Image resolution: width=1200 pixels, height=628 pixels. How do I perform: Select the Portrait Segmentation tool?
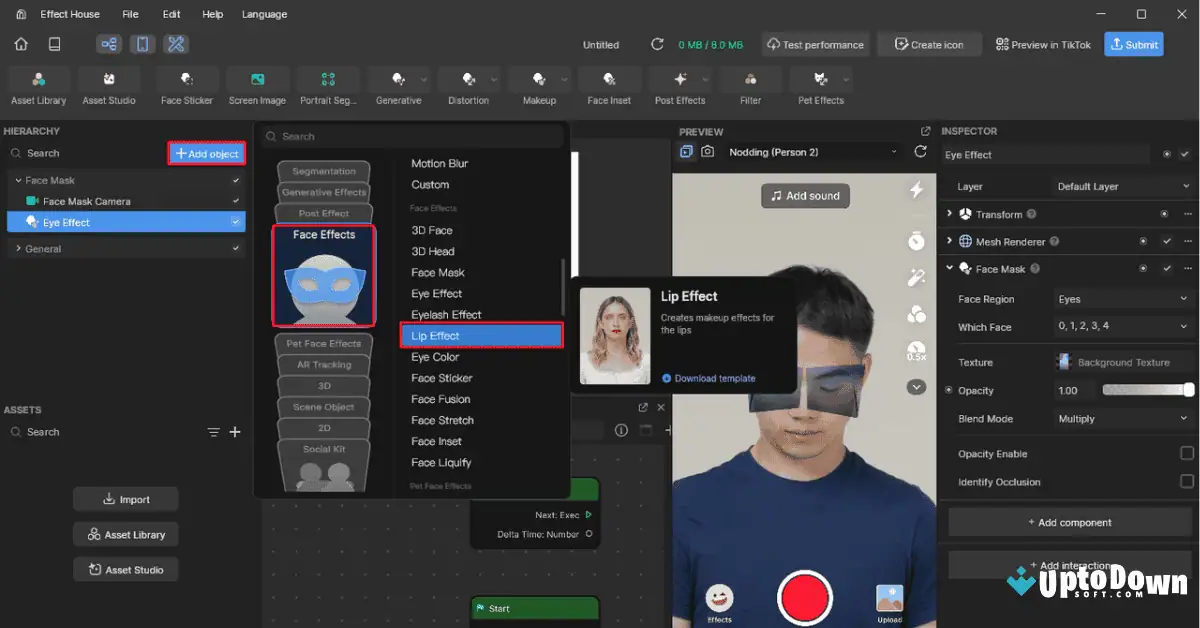tap(328, 85)
